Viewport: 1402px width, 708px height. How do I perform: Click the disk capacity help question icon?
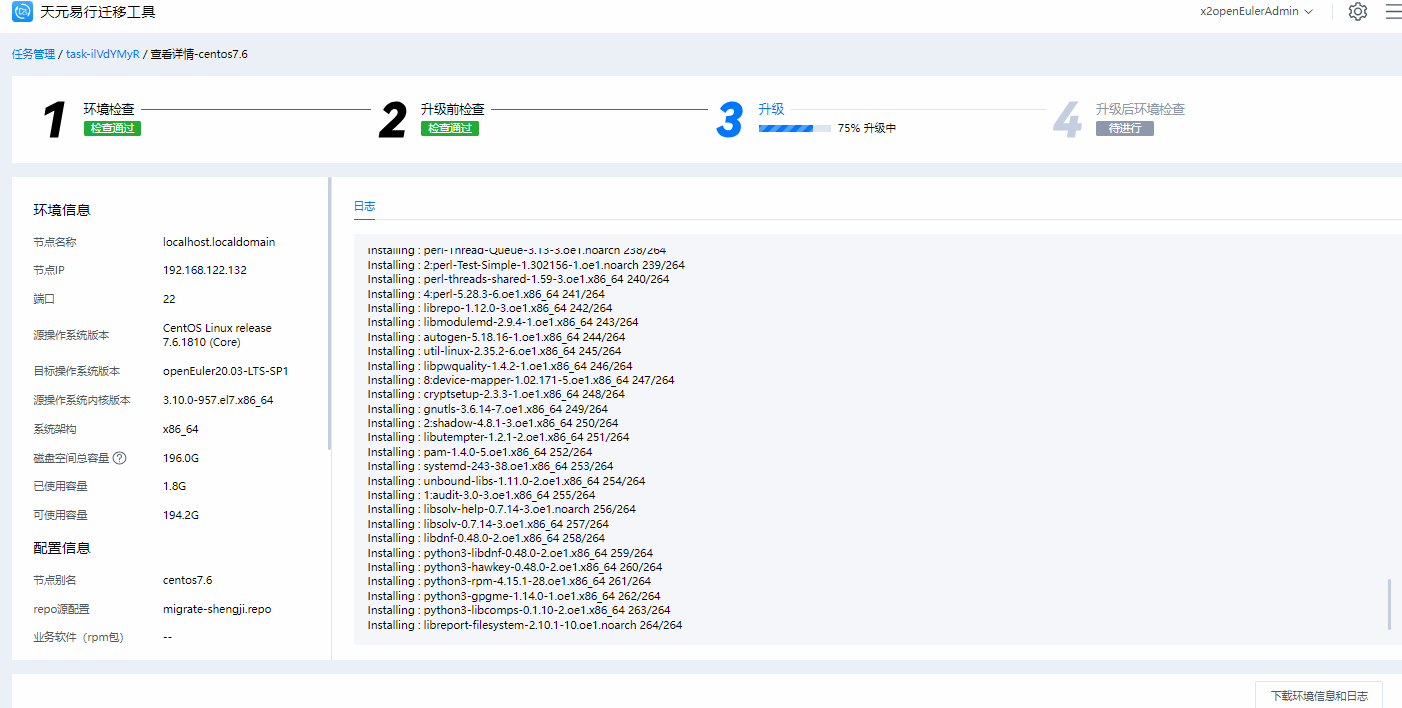[x=120, y=458]
